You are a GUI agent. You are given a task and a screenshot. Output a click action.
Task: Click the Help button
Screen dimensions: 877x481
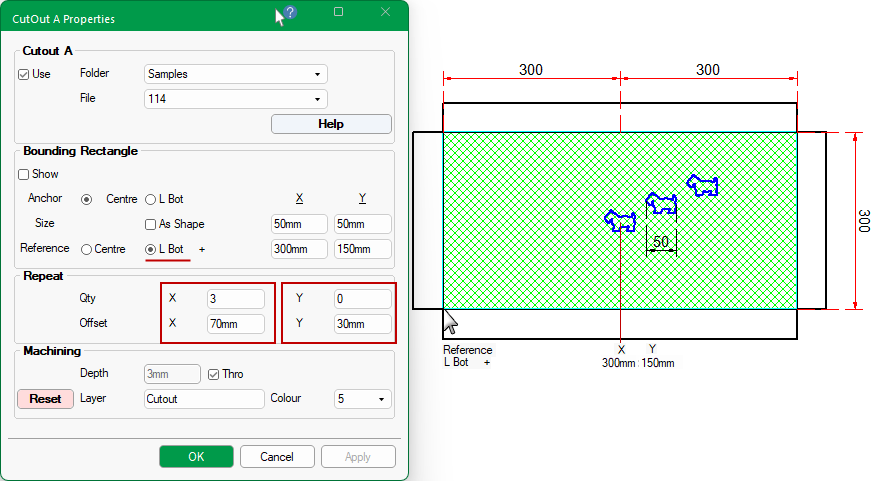331,124
